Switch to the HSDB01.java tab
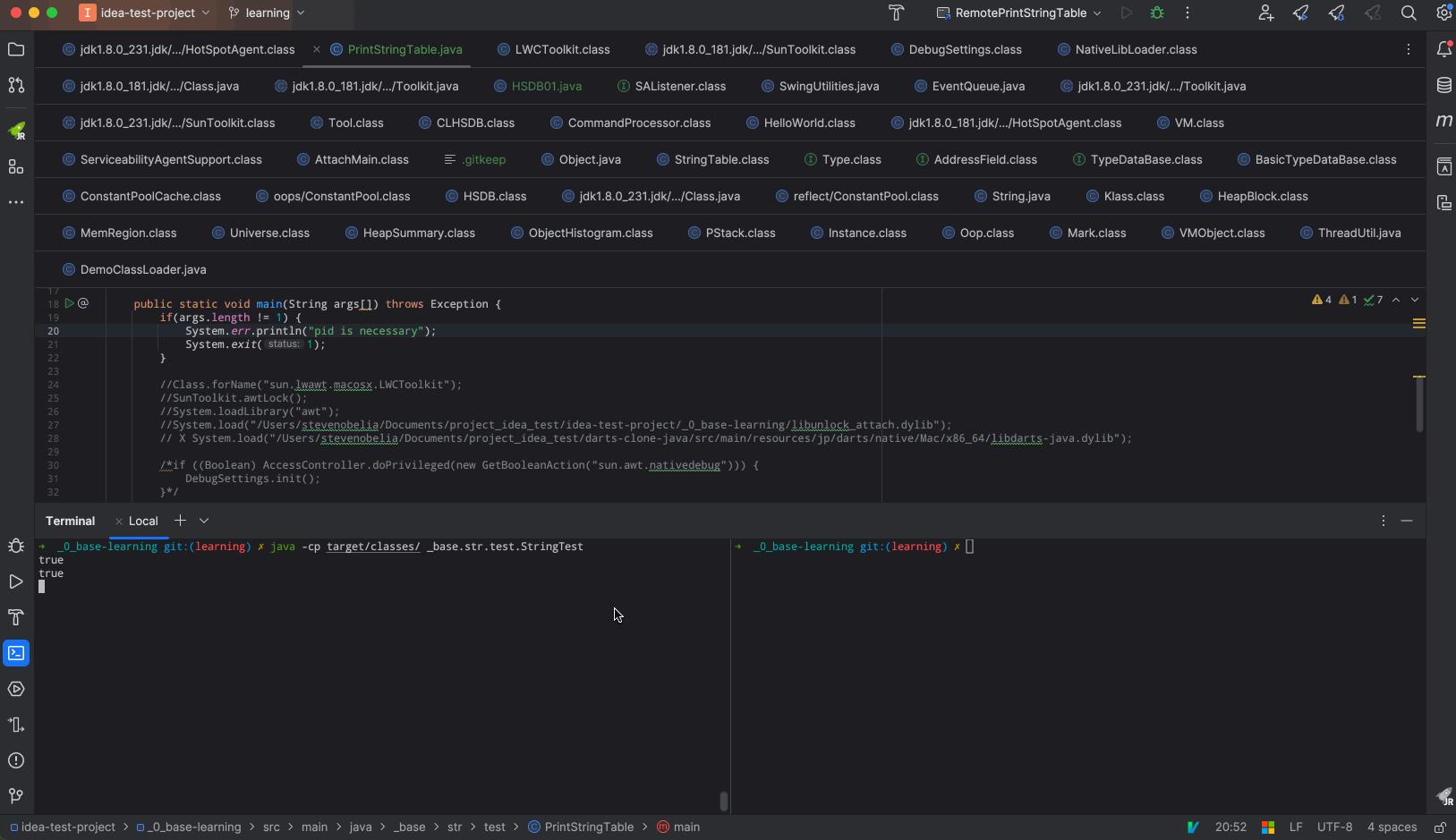Screen dimensions: 1456x840 coord(546,86)
